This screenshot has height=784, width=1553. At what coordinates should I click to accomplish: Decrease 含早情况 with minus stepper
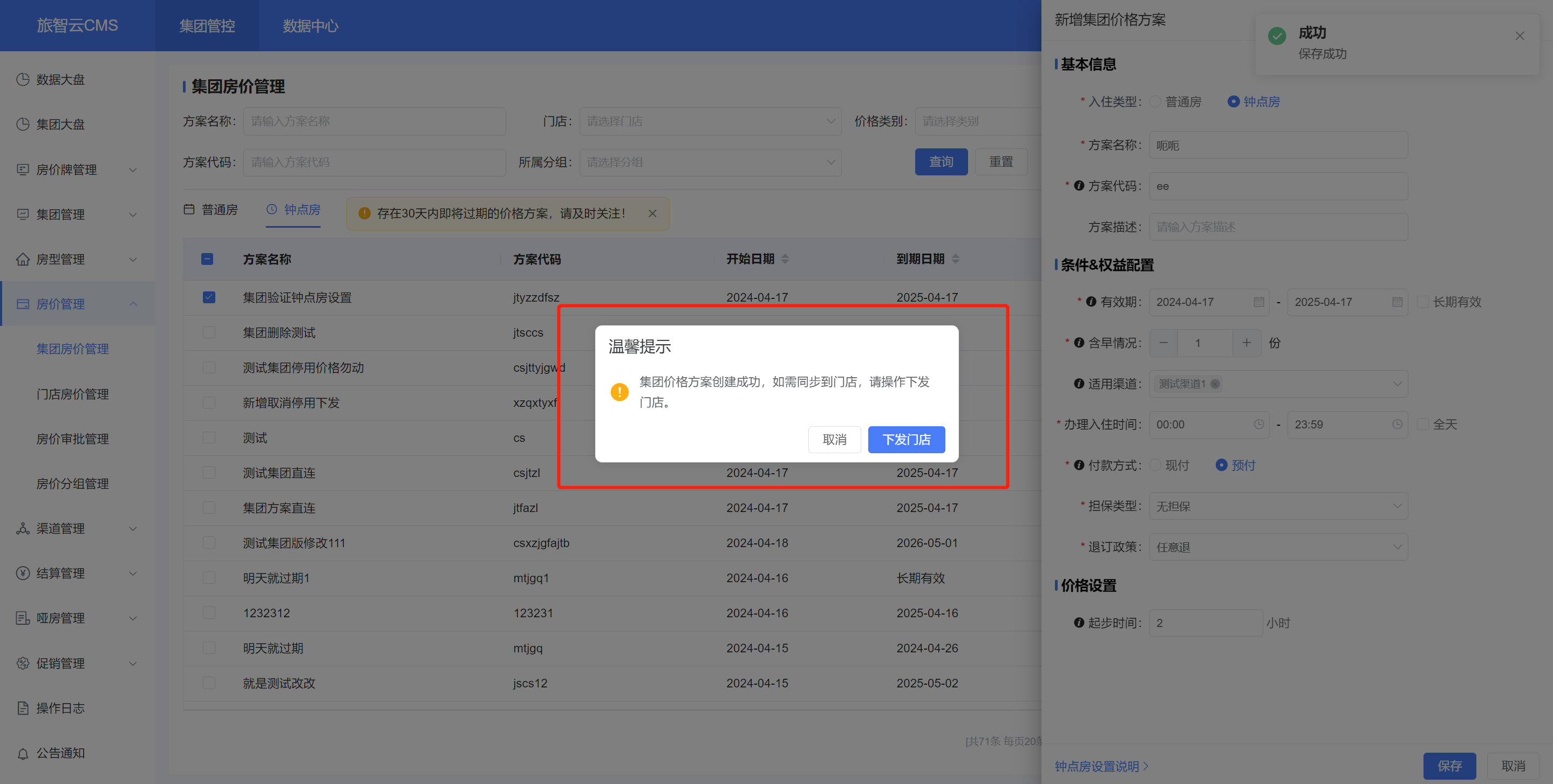pyautogui.click(x=1163, y=343)
